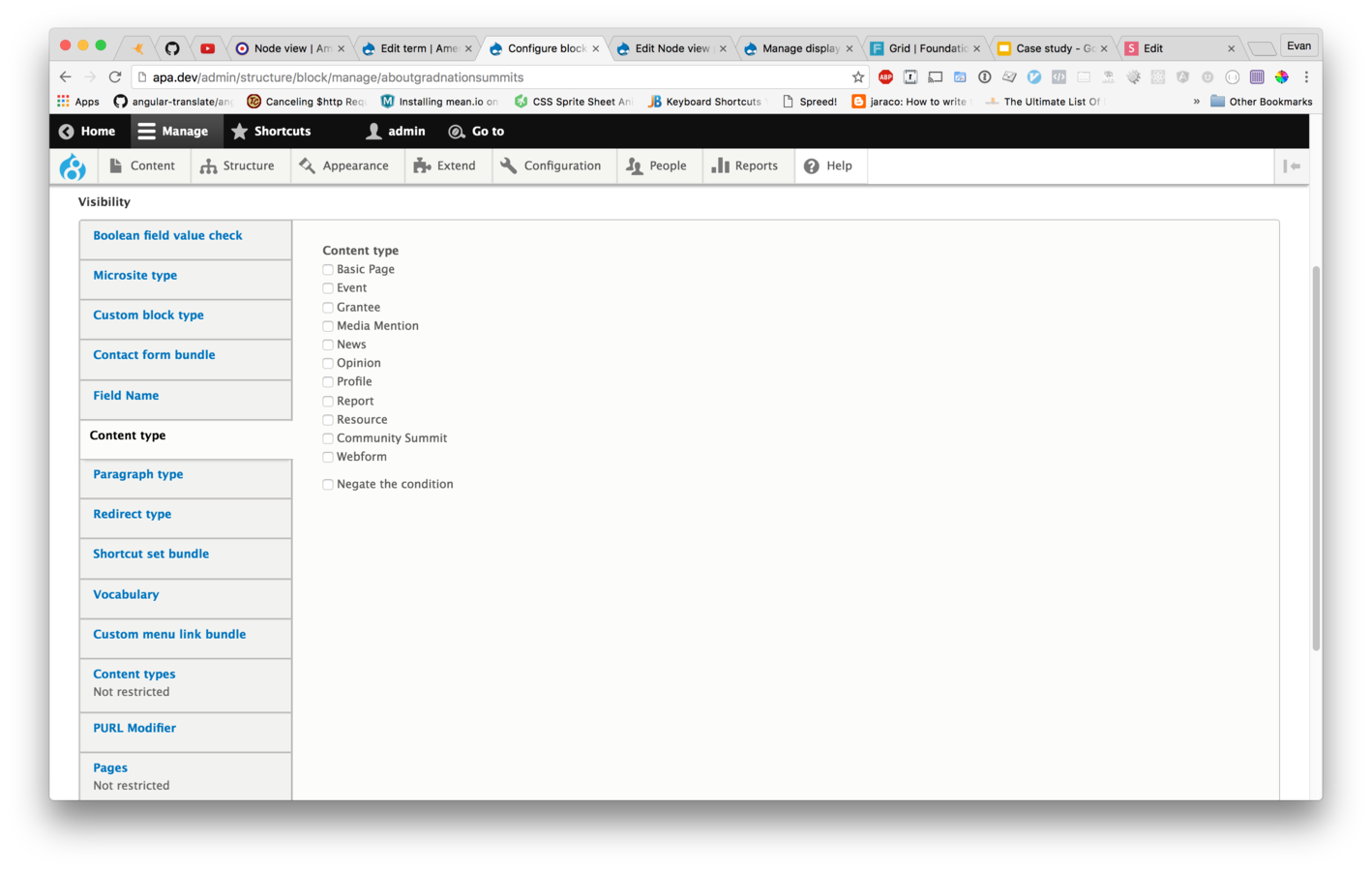Open the Content admin menu
This screenshot has width=1372, height=871.
142,165
